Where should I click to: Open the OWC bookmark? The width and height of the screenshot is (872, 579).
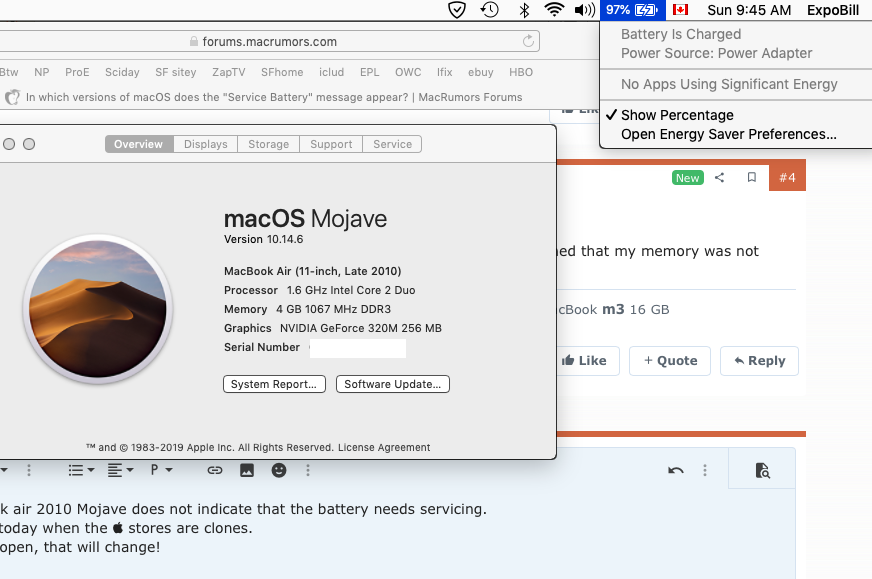point(408,72)
